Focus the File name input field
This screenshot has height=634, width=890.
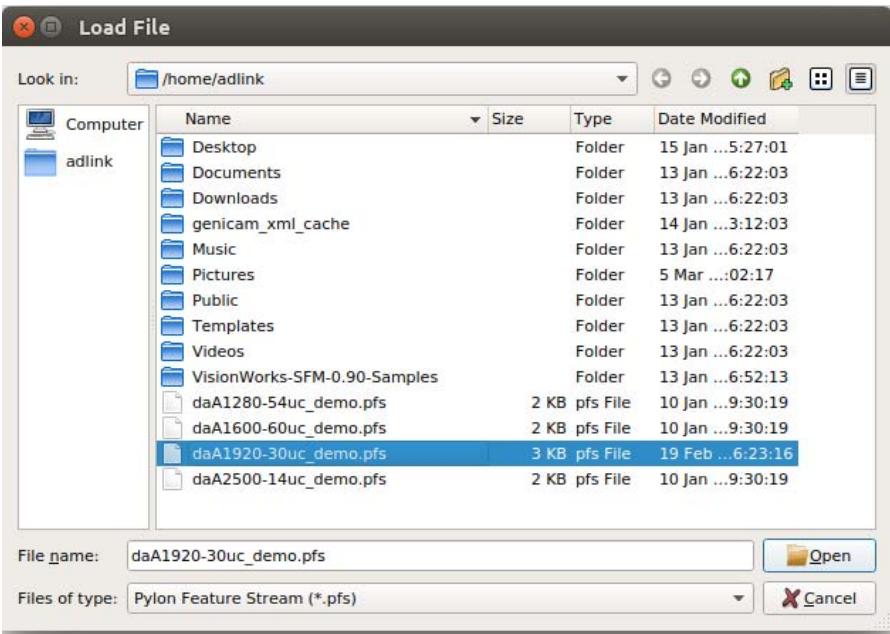[x=440, y=555]
